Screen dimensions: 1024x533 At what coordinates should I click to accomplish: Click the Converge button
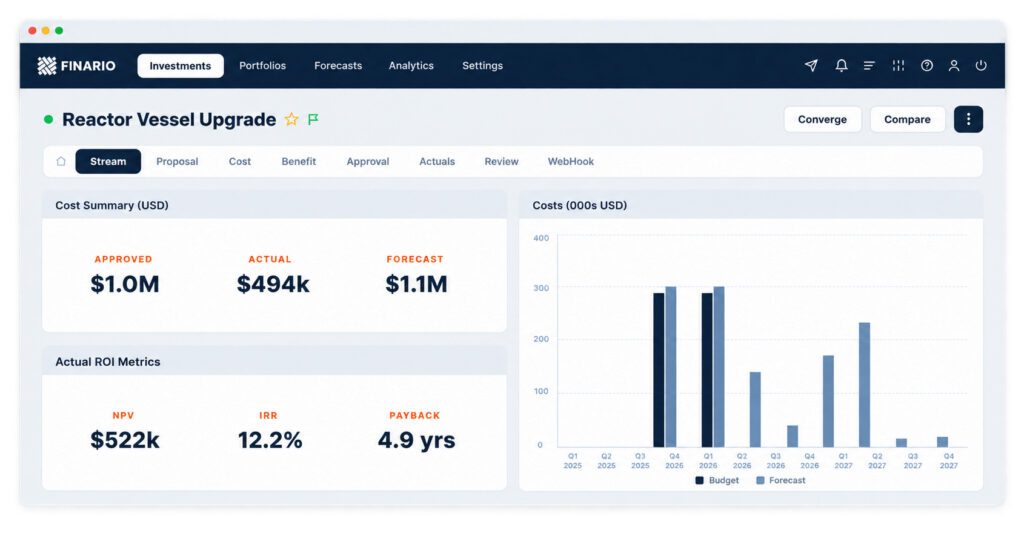tap(822, 120)
